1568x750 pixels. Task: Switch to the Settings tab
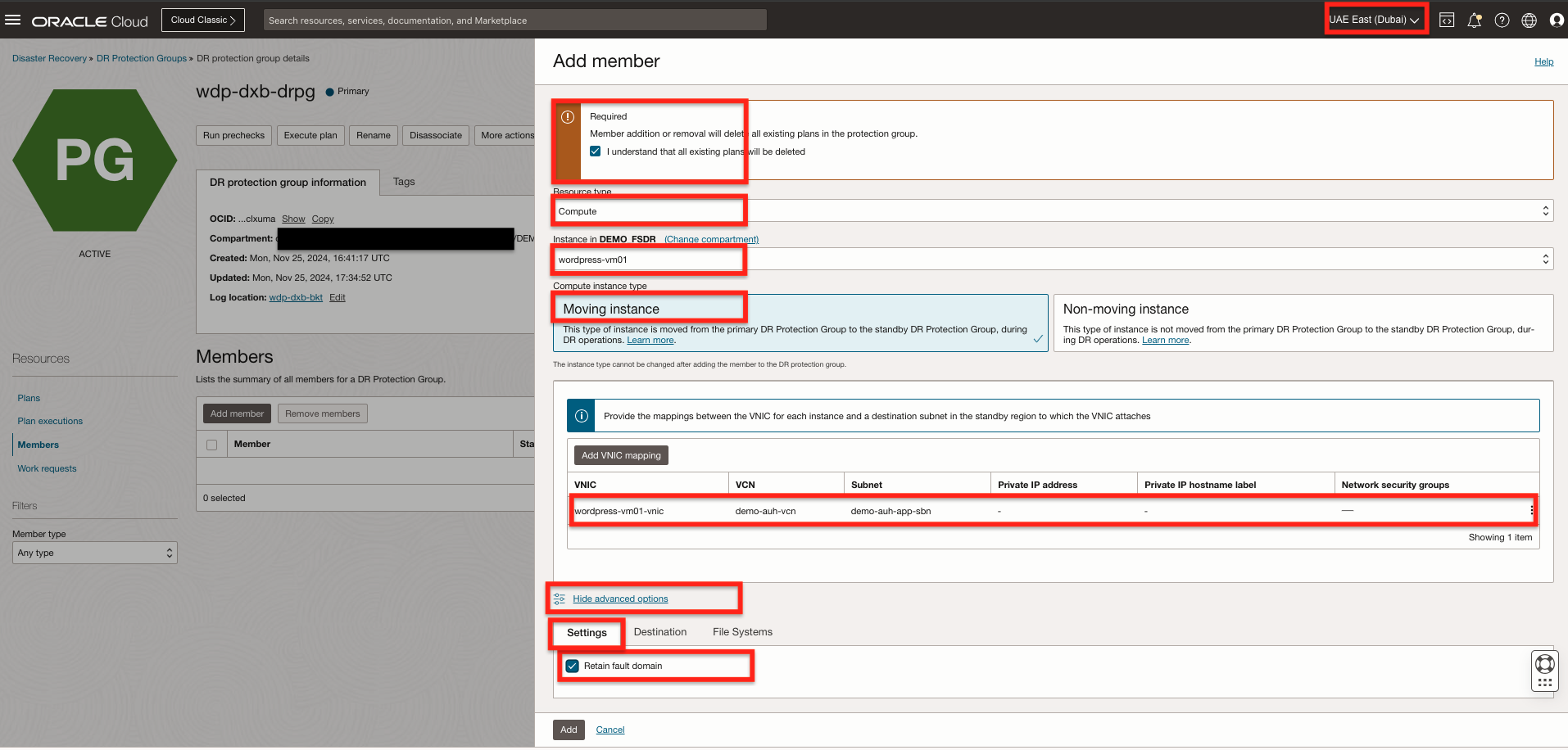tap(587, 633)
